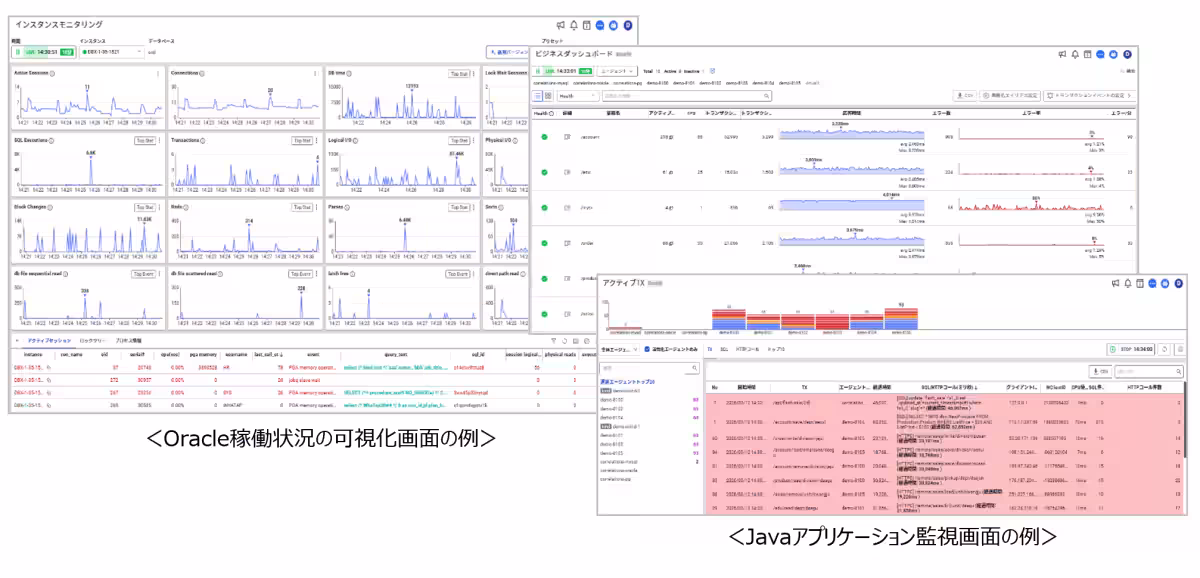Viewport: 1200px width, 578px height.
Task: Open announcements megaphone in instance monitoring window
Action: [563, 24]
